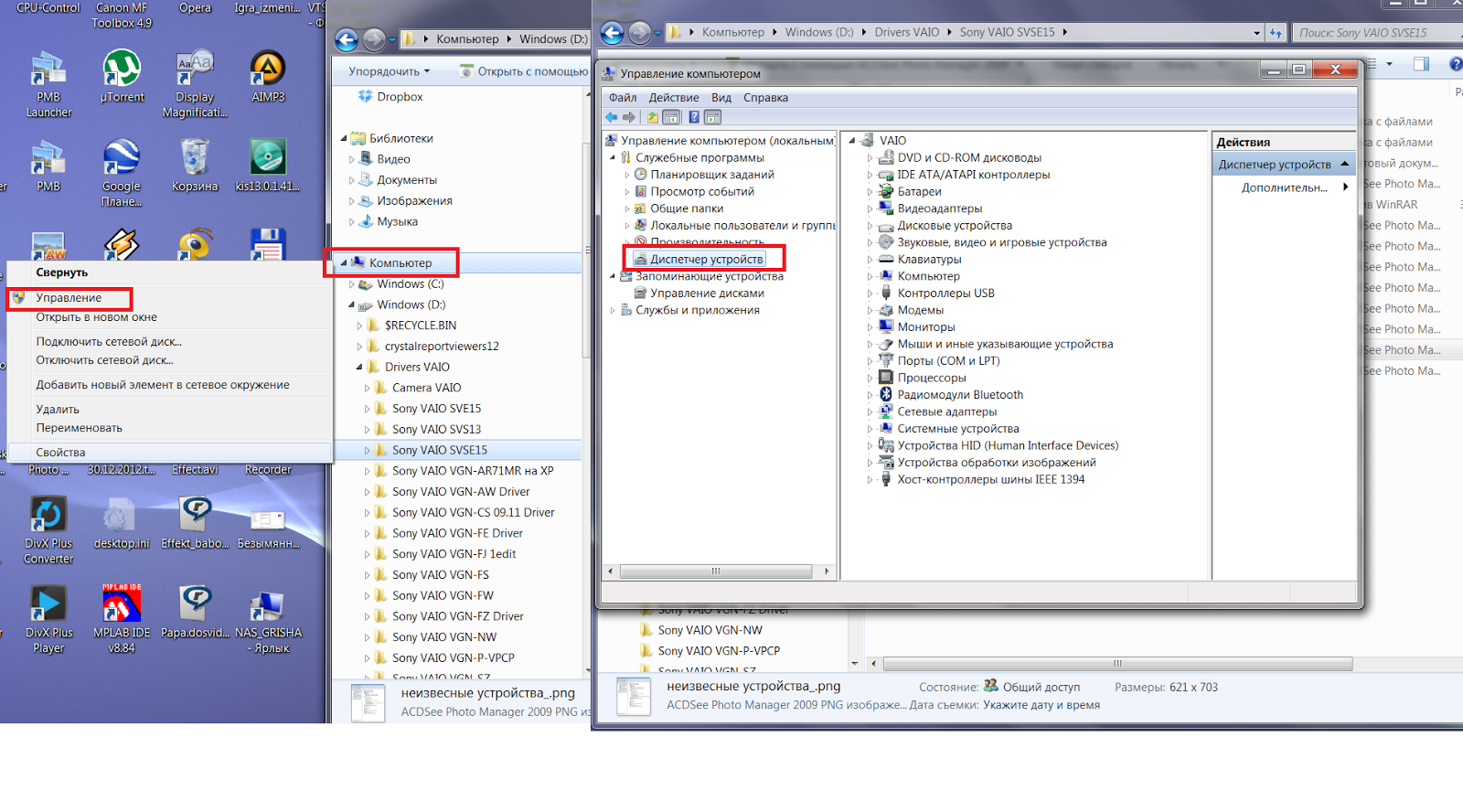Expand the Контроллеры USB device category
This screenshot has width=1463, height=812.
pos(870,294)
